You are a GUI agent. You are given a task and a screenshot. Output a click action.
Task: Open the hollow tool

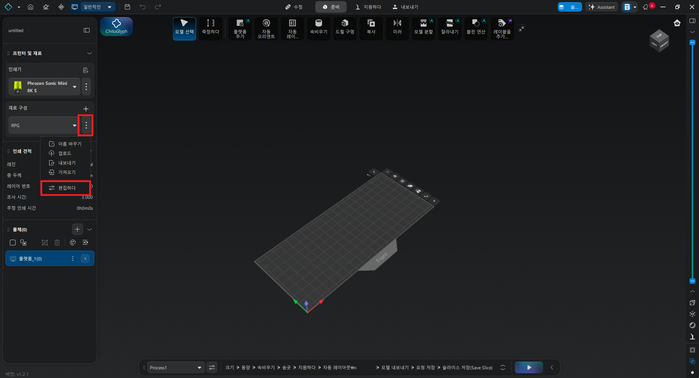click(318, 28)
